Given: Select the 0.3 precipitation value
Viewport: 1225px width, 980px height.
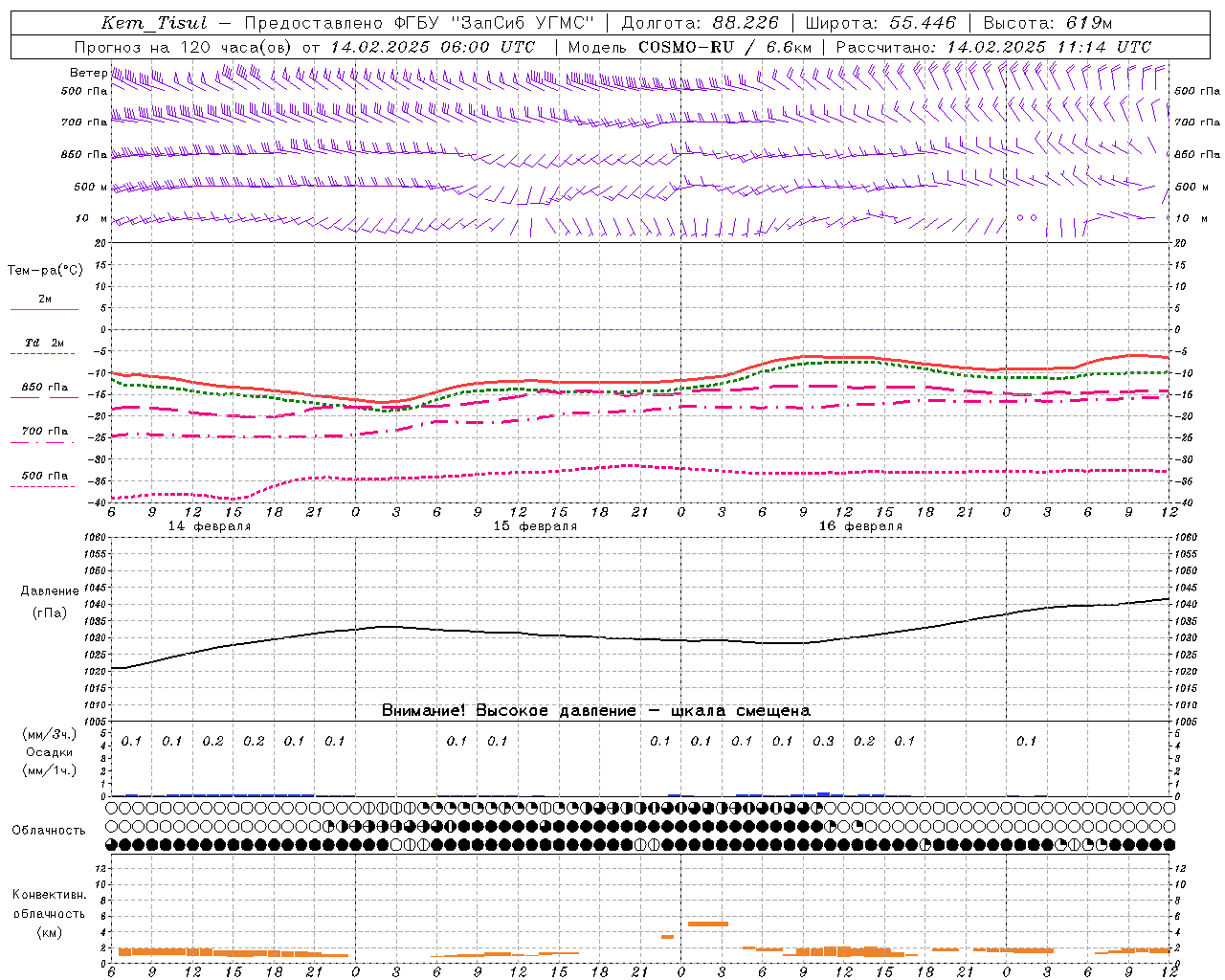Looking at the screenshot, I should coord(823,741).
